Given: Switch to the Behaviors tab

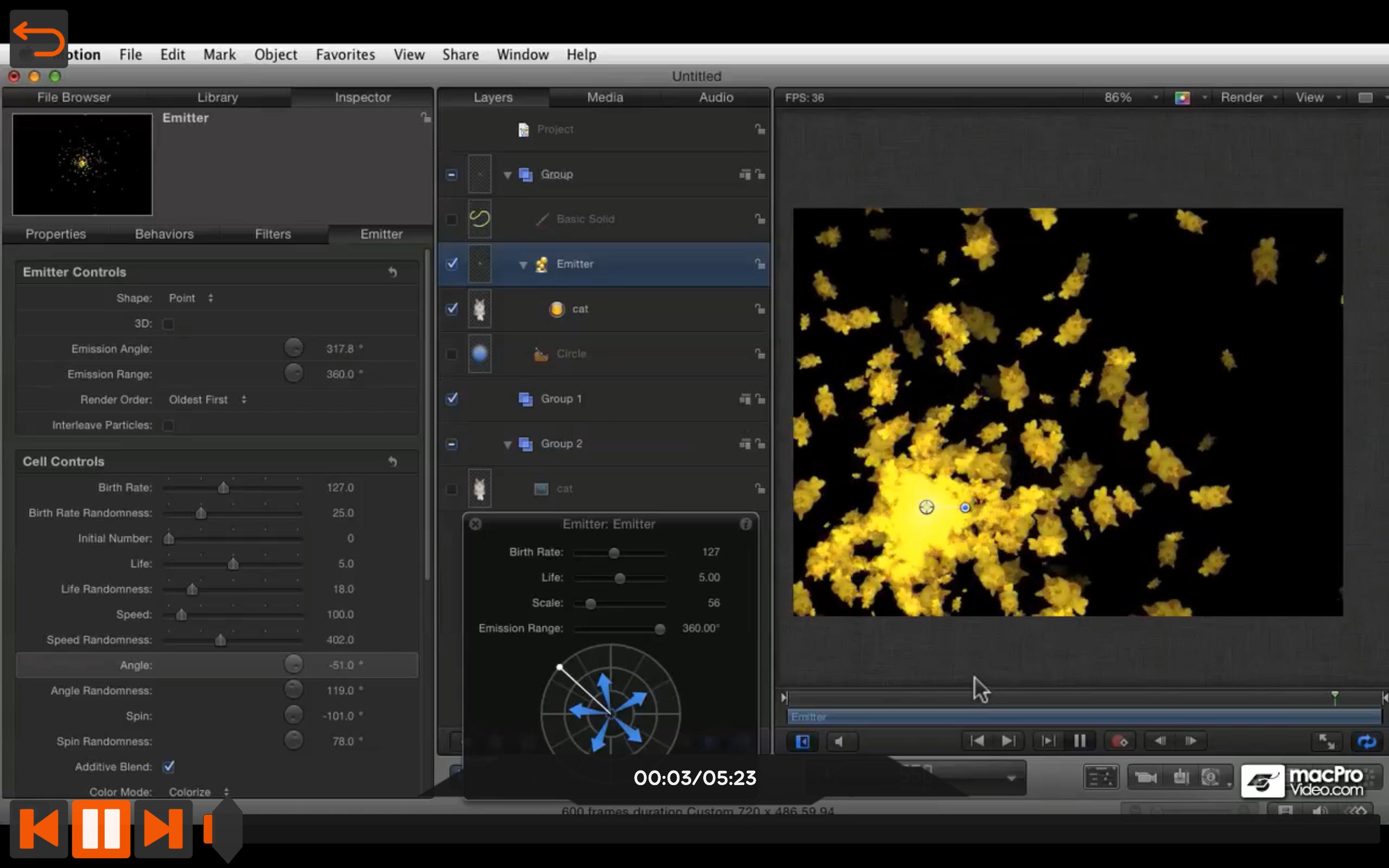Looking at the screenshot, I should [x=164, y=234].
